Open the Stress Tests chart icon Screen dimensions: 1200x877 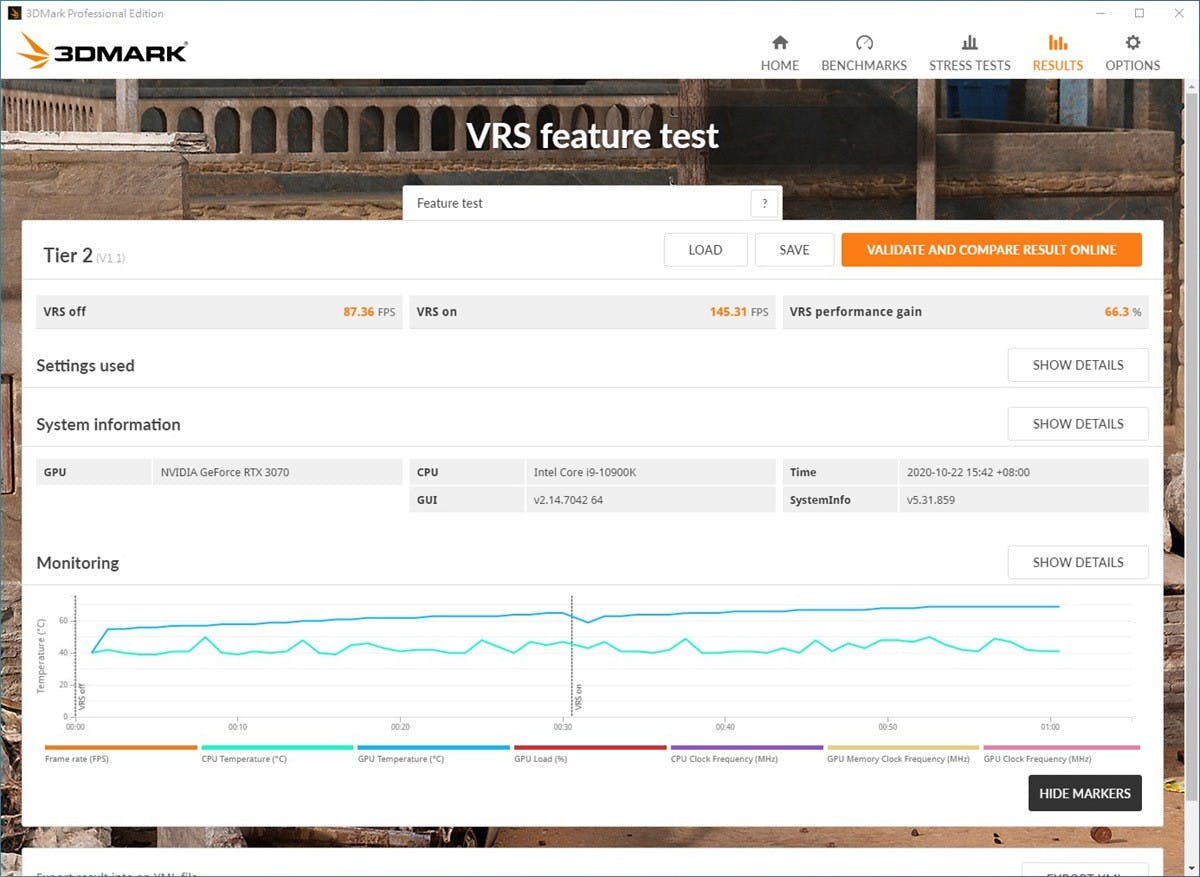[x=969, y=42]
